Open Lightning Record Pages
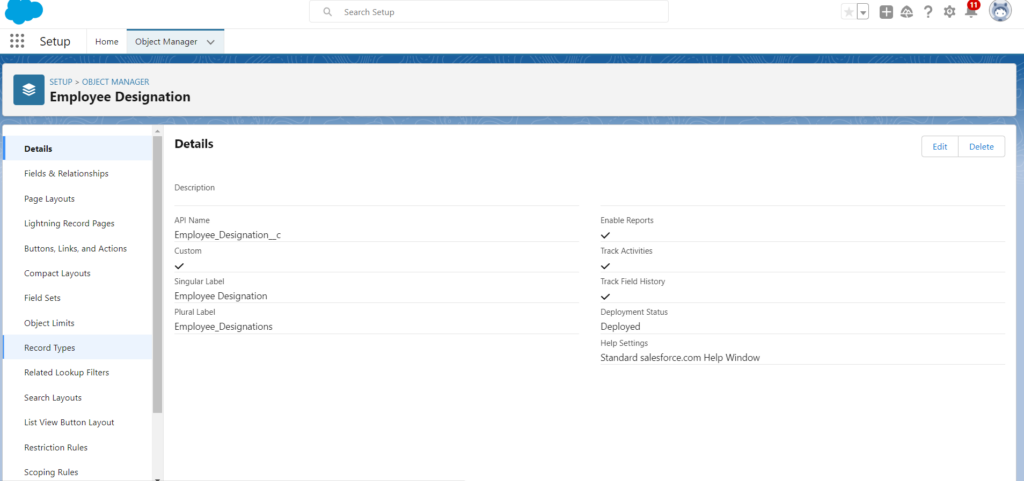This screenshot has width=1024, height=481. click(78, 223)
